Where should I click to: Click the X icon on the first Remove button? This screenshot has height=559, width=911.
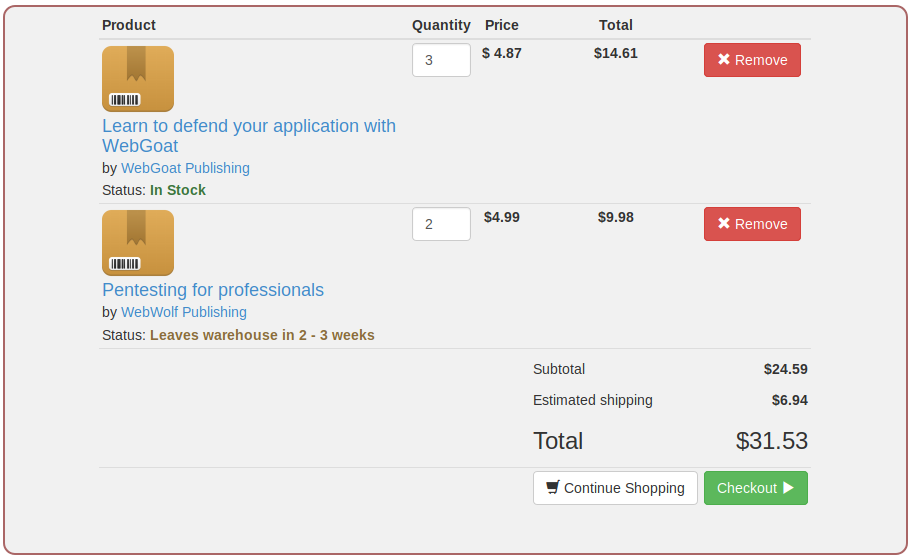[724, 60]
